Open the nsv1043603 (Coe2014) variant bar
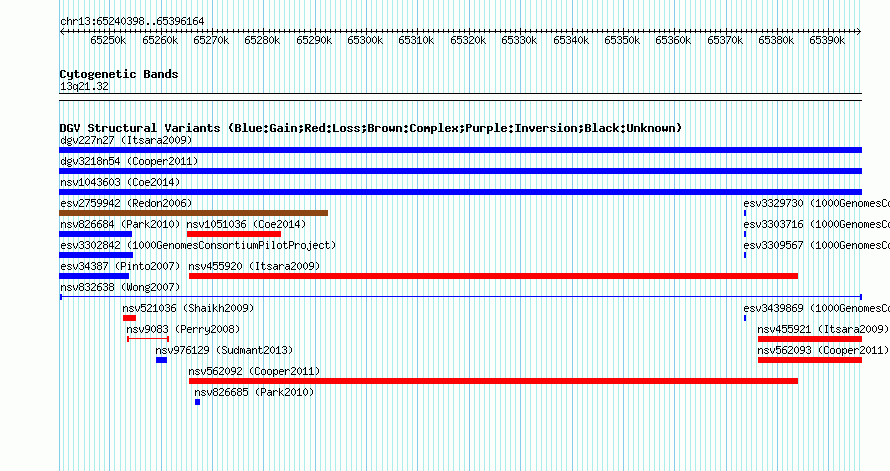890x471 pixels. 460,192
